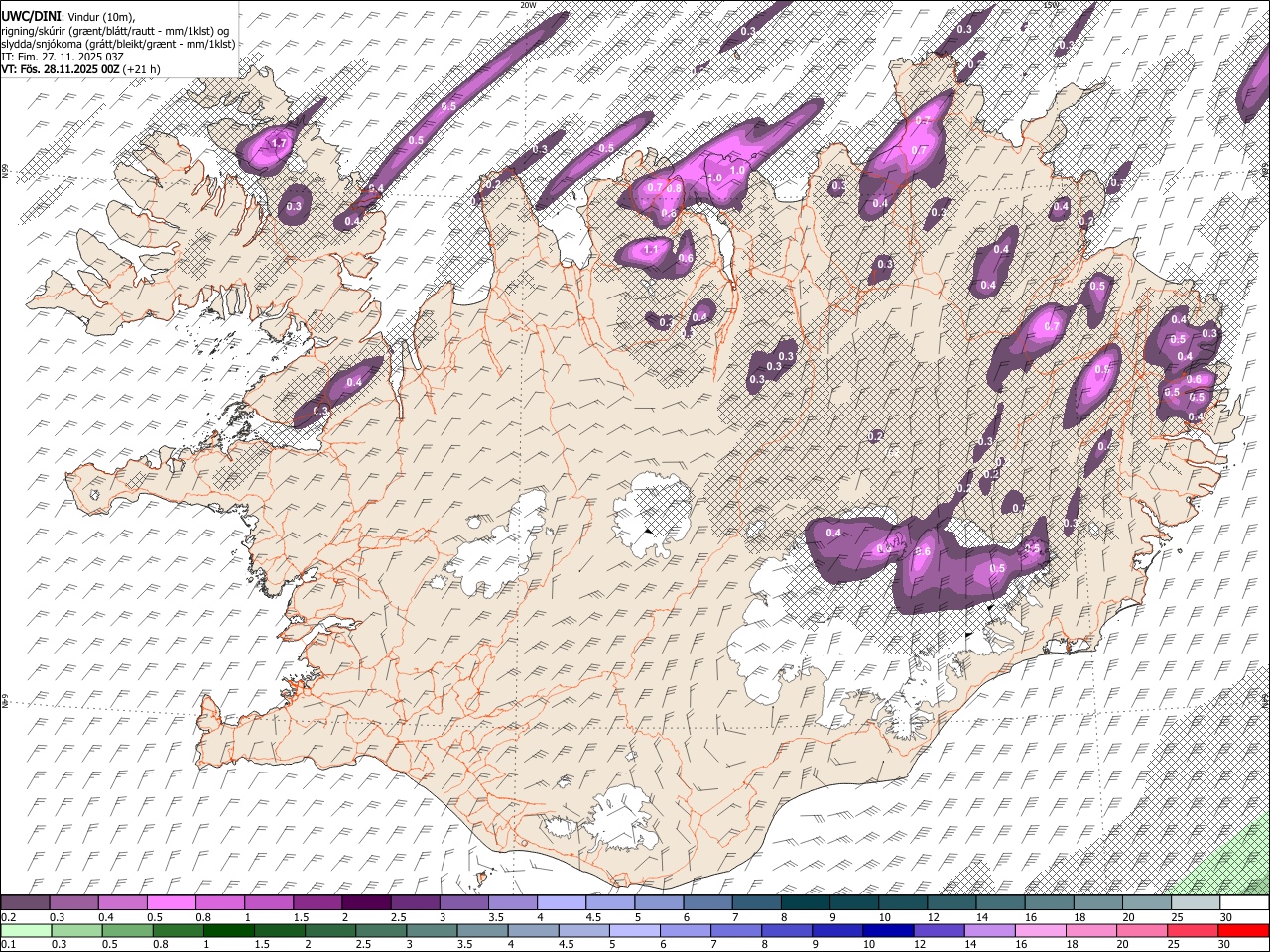Select the upper legend swatch labeled 3.5
The width and height of the screenshot is (1270, 952).
(512, 903)
